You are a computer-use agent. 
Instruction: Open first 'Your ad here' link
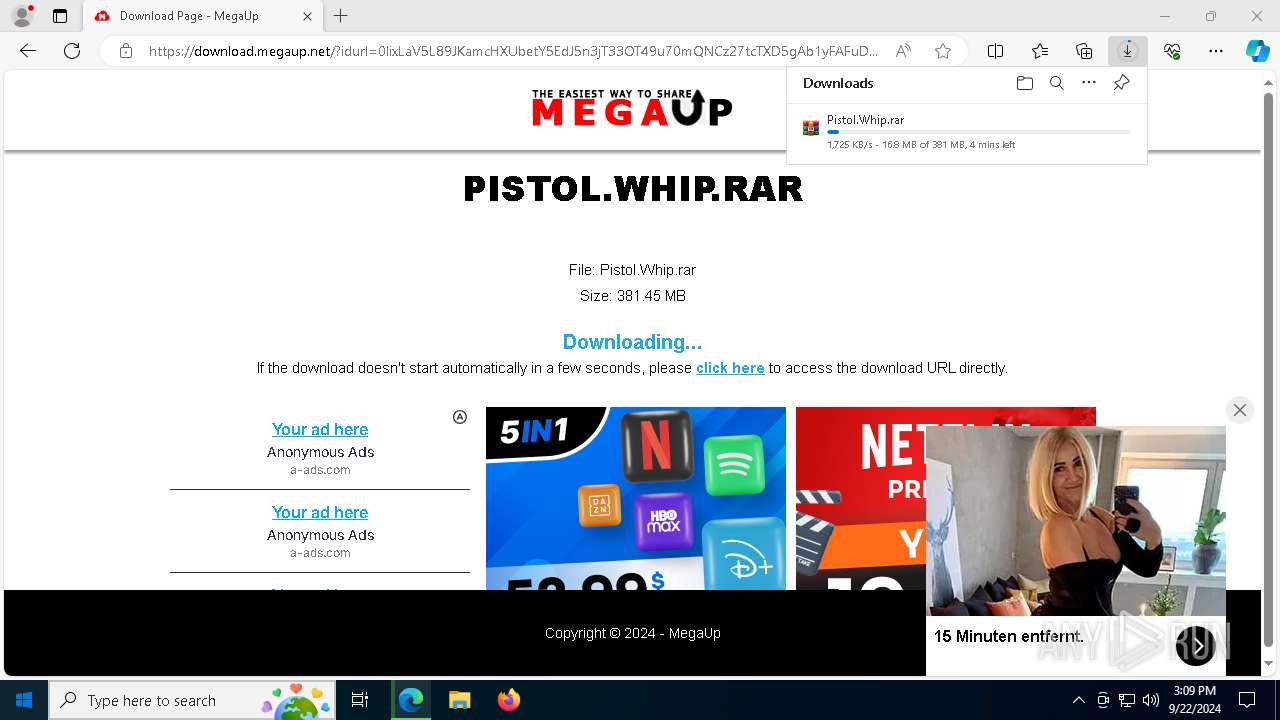(320, 429)
